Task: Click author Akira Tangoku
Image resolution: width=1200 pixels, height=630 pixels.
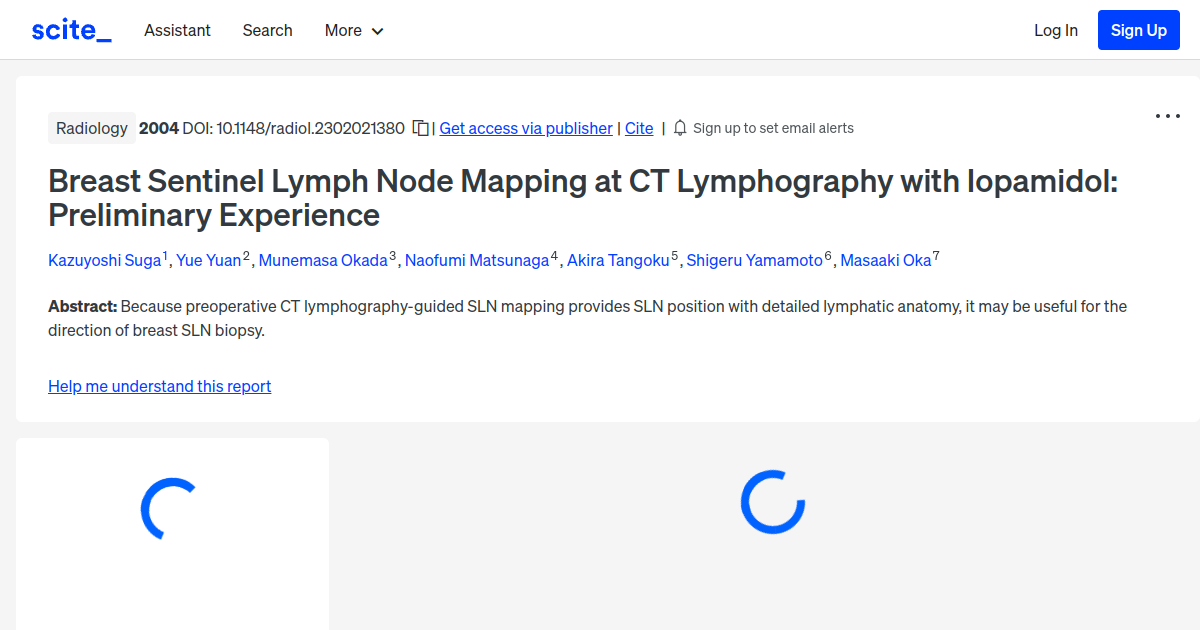Action: pyautogui.click(x=620, y=260)
